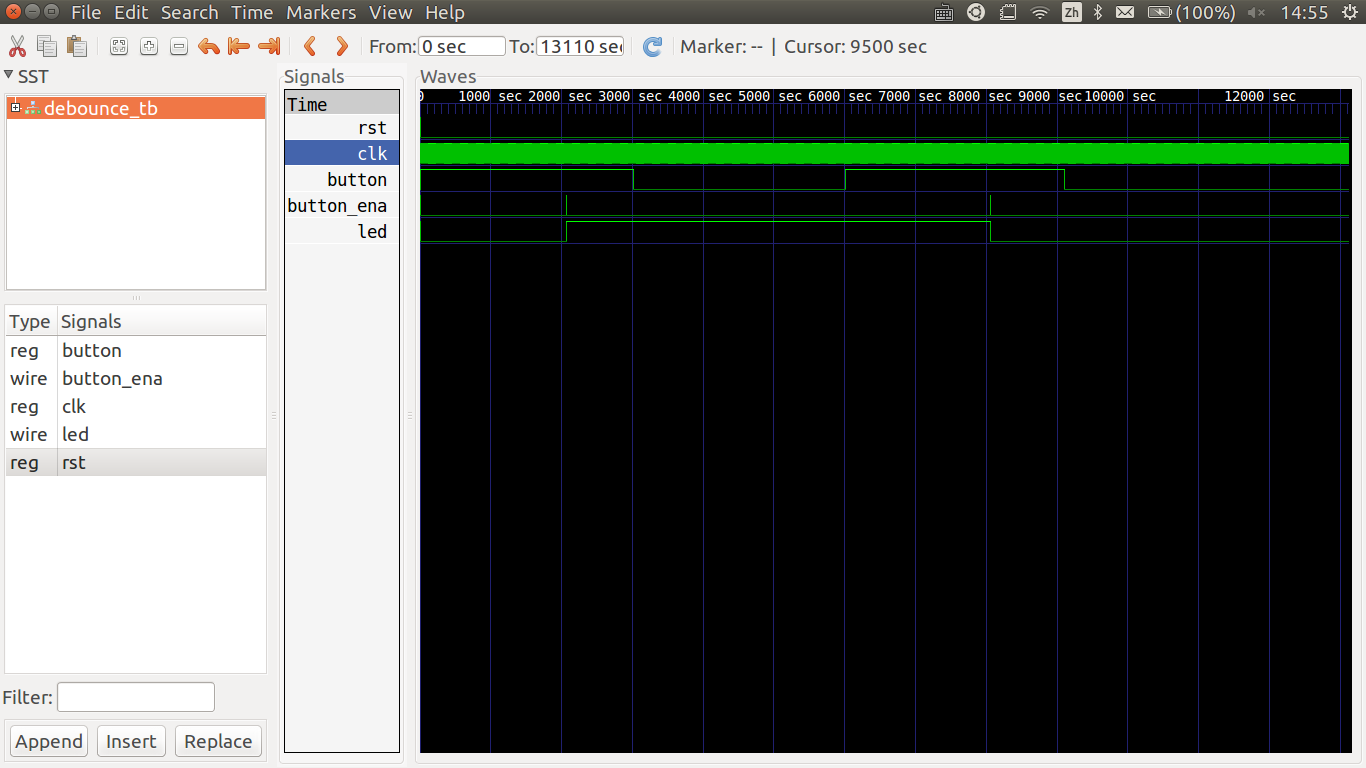Click the Zoom Fit icon
This screenshot has height=768, width=1366.
click(119, 46)
